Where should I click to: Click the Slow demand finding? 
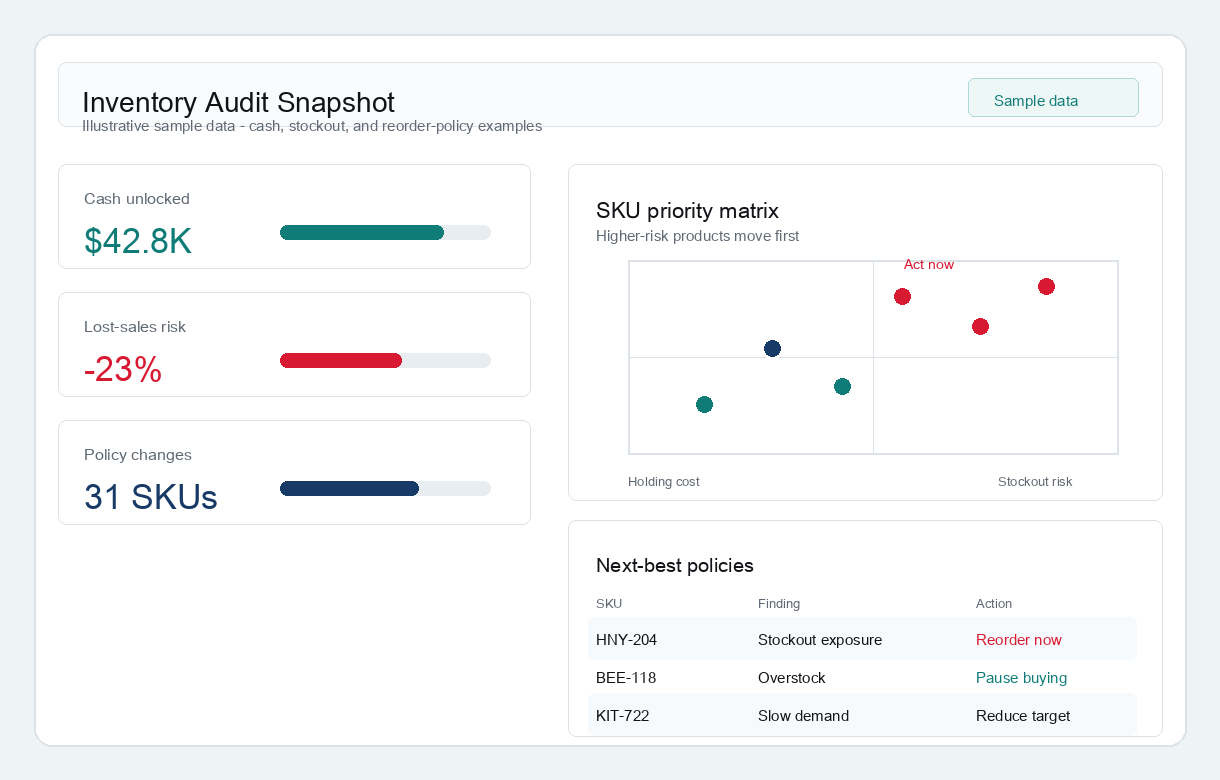804,716
